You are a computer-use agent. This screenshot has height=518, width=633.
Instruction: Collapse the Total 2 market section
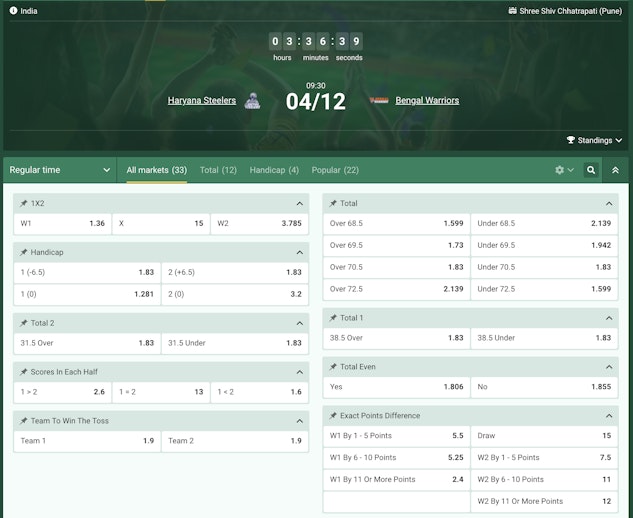click(x=299, y=323)
